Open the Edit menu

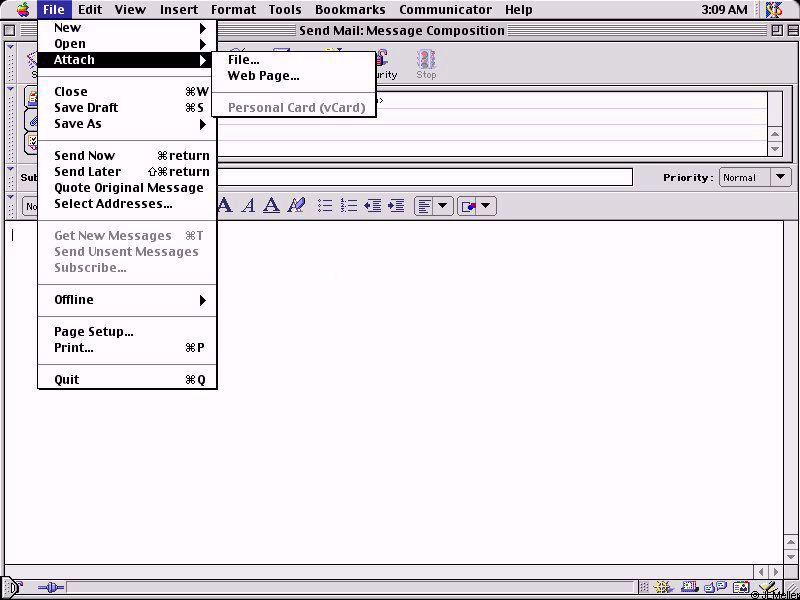pos(90,10)
